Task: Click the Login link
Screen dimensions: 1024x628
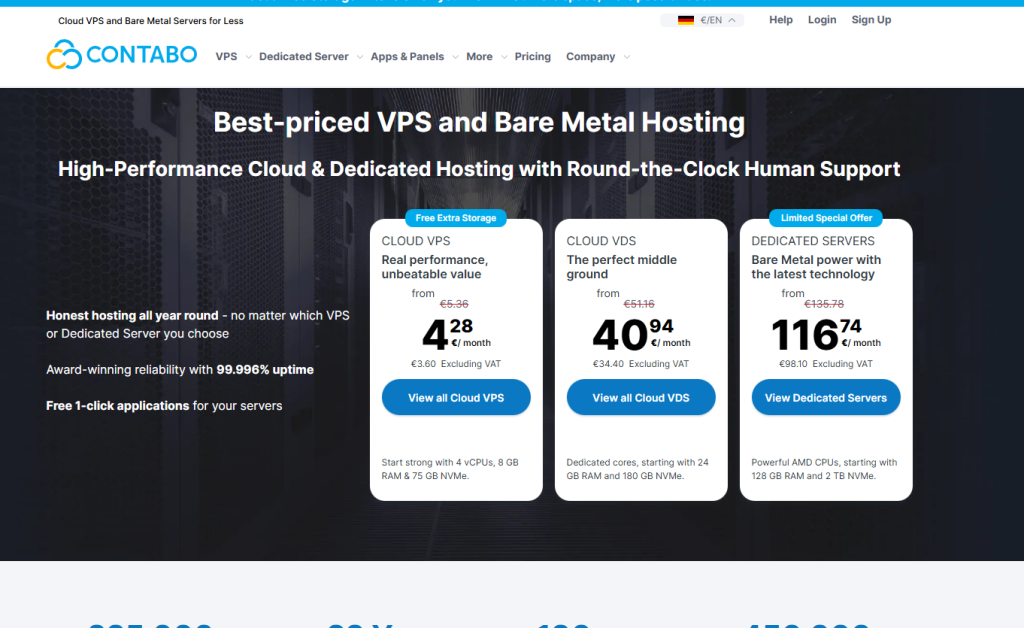Action: point(821,20)
